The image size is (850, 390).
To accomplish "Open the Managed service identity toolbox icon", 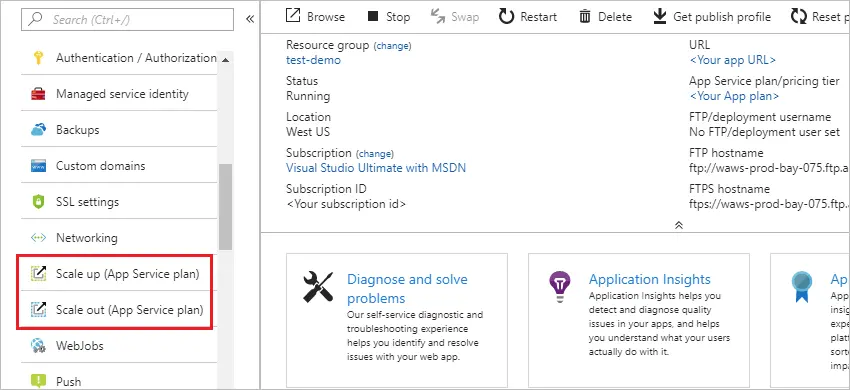I will (38, 94).
